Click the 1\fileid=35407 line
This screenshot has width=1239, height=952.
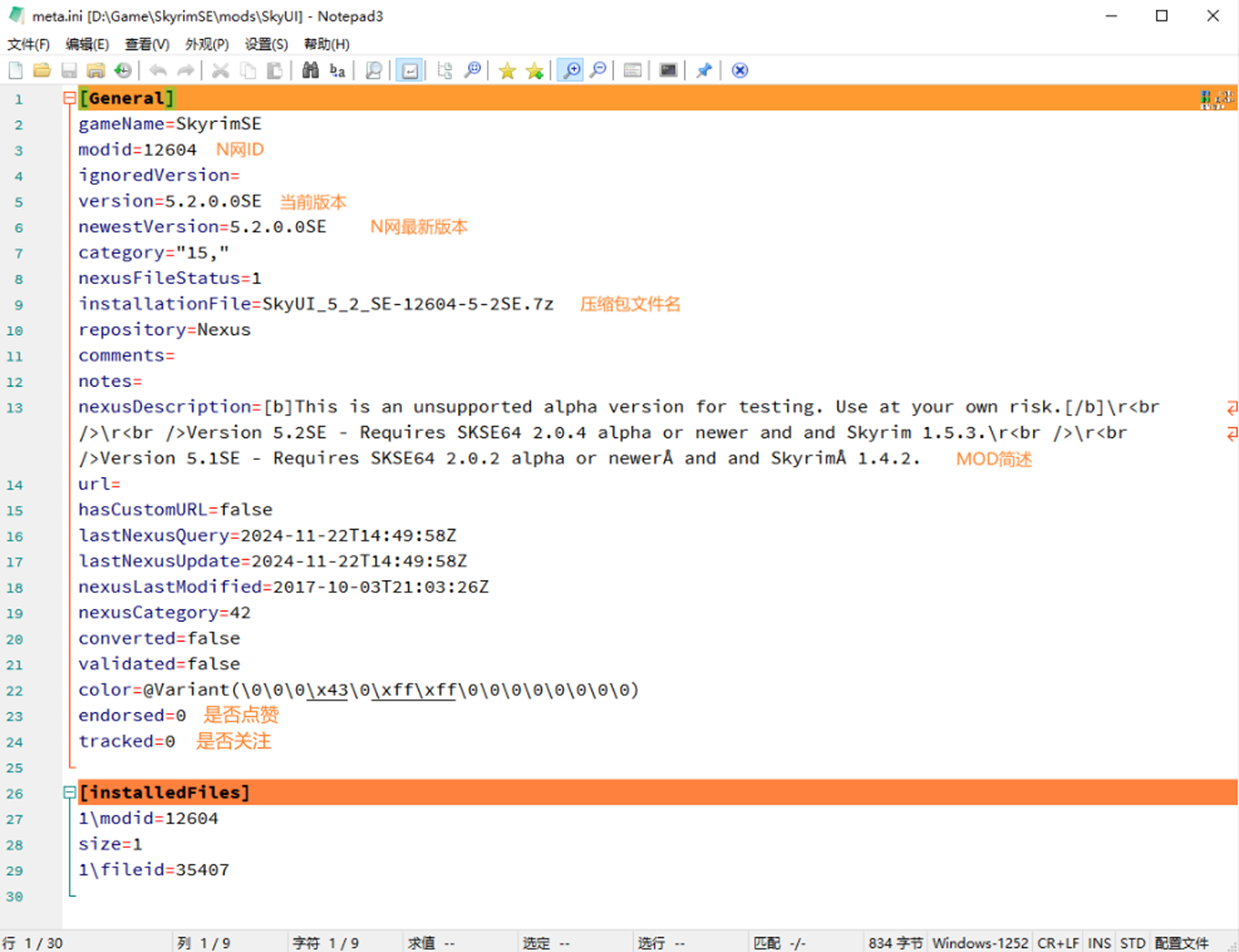click(x=154, y=870)
